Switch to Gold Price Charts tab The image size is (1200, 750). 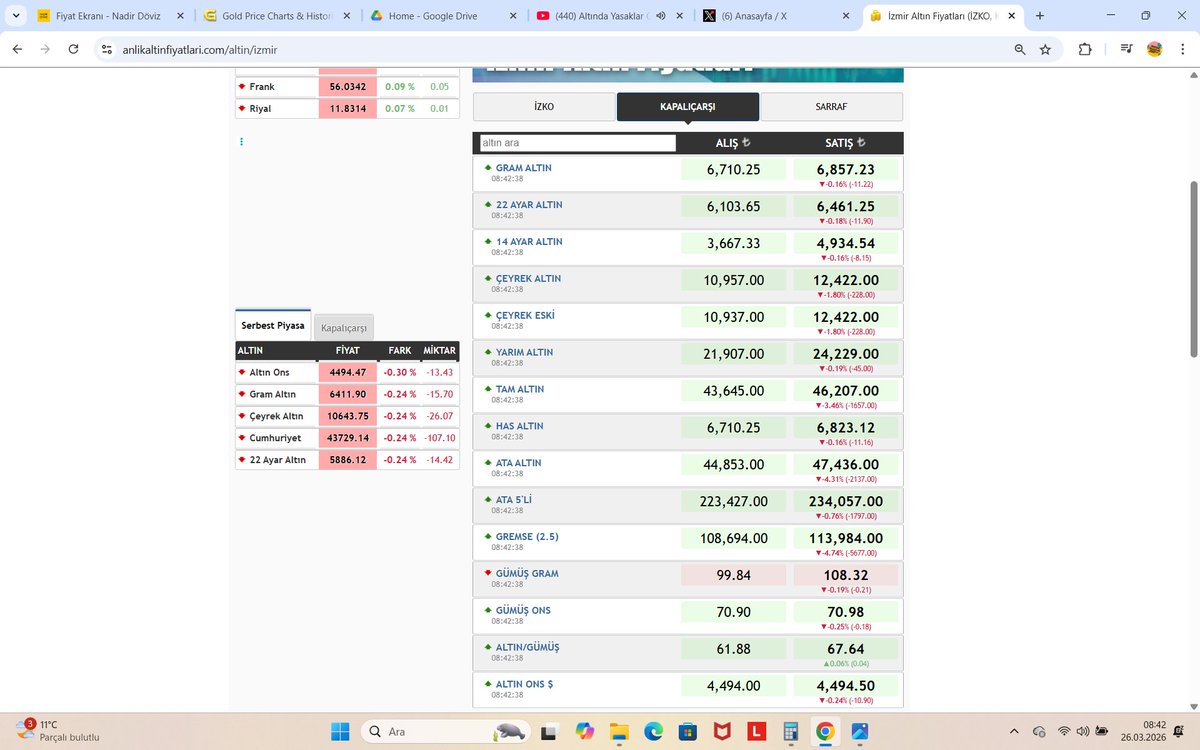coord(275,16)
